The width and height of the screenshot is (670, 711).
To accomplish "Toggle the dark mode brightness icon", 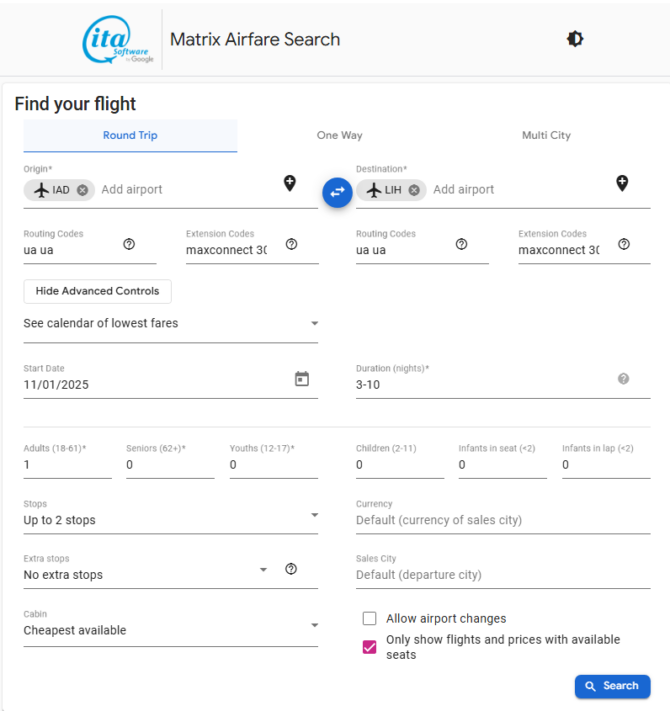I will pyautogui.click(x=575, y=39).
